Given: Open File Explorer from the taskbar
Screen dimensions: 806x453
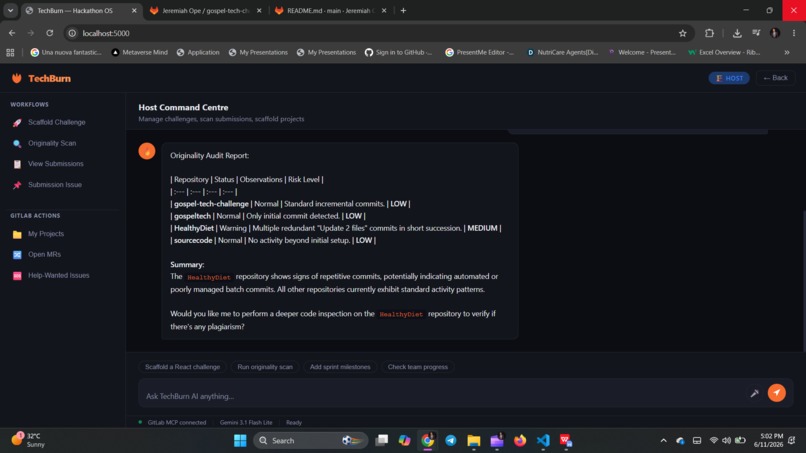Looking at the screenshot, I should coord(473,441).
